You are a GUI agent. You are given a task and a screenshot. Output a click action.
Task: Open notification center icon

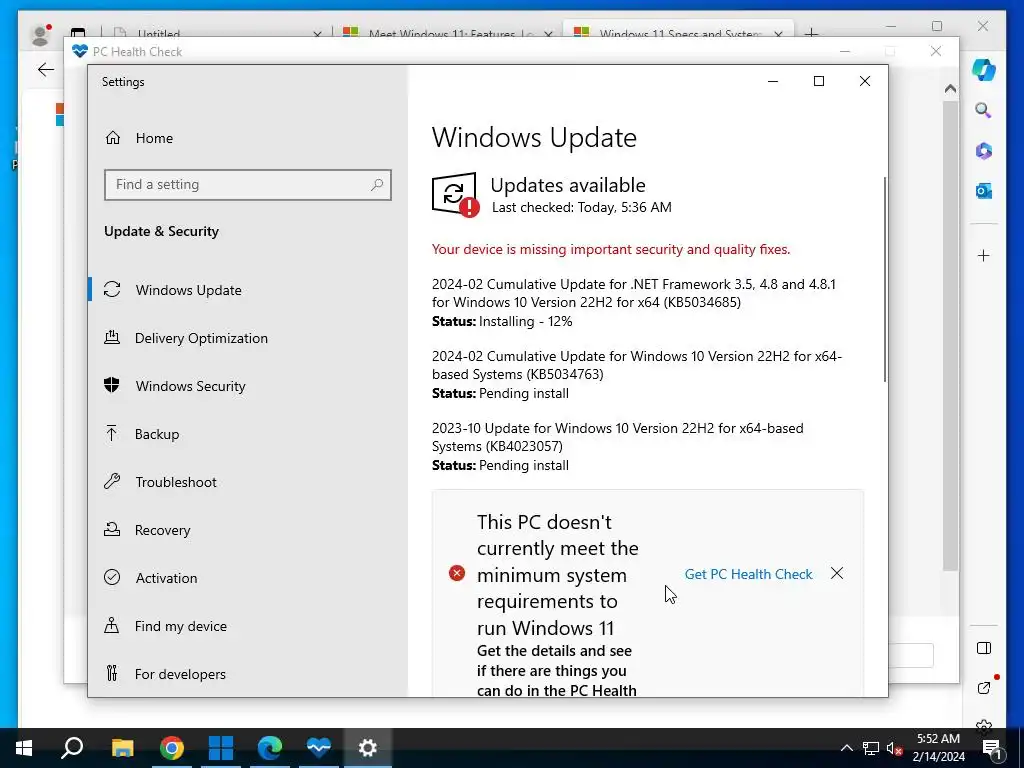pyautogui.click(x=992, y=748)
